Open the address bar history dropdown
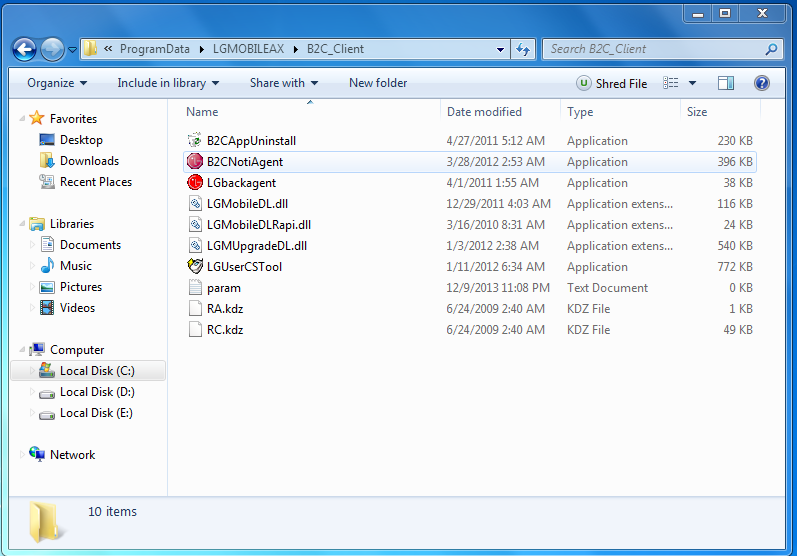The width and height of the screenshot is (797, 556). pos(500,49)
